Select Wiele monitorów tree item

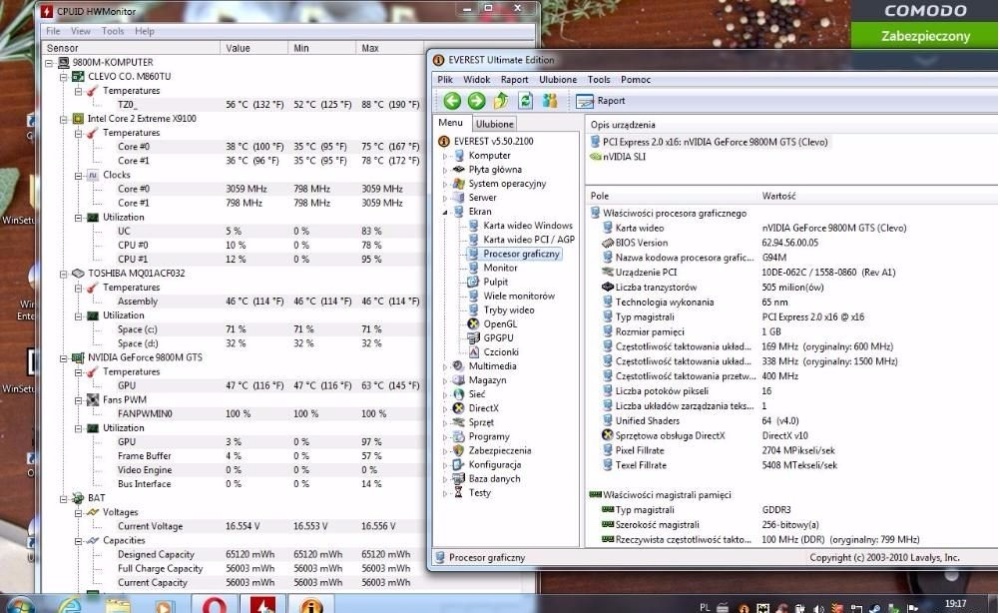tap(518, 296)
